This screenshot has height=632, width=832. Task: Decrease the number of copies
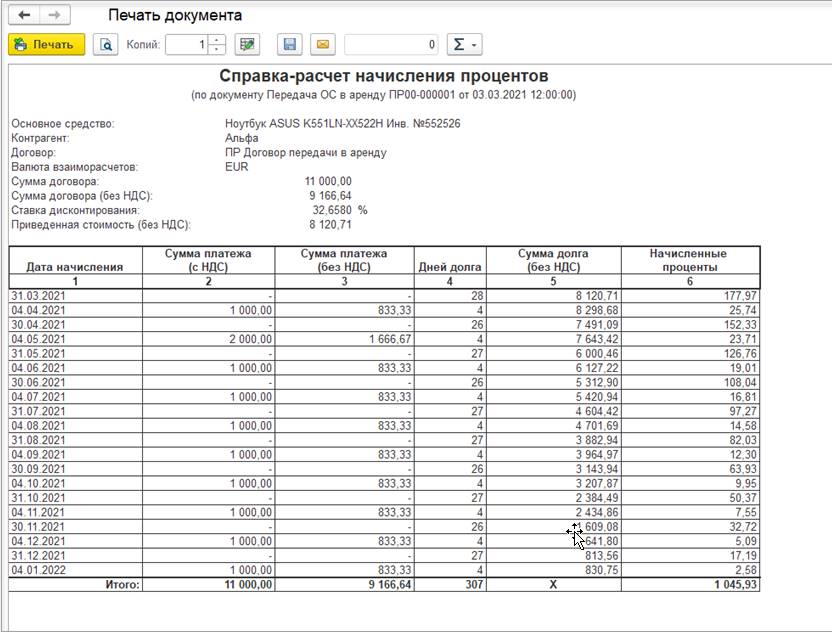coord(216,49)
